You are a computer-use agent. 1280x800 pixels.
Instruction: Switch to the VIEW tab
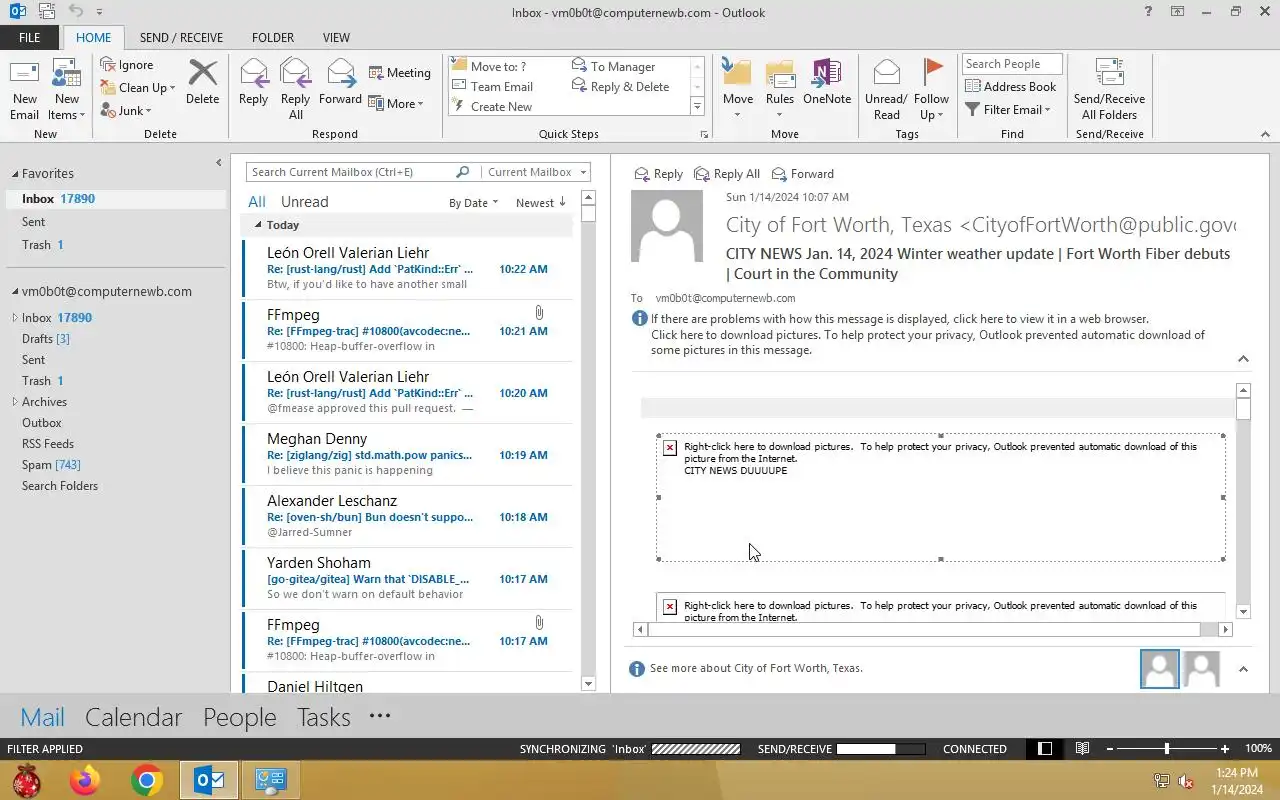tap(336, 38)
